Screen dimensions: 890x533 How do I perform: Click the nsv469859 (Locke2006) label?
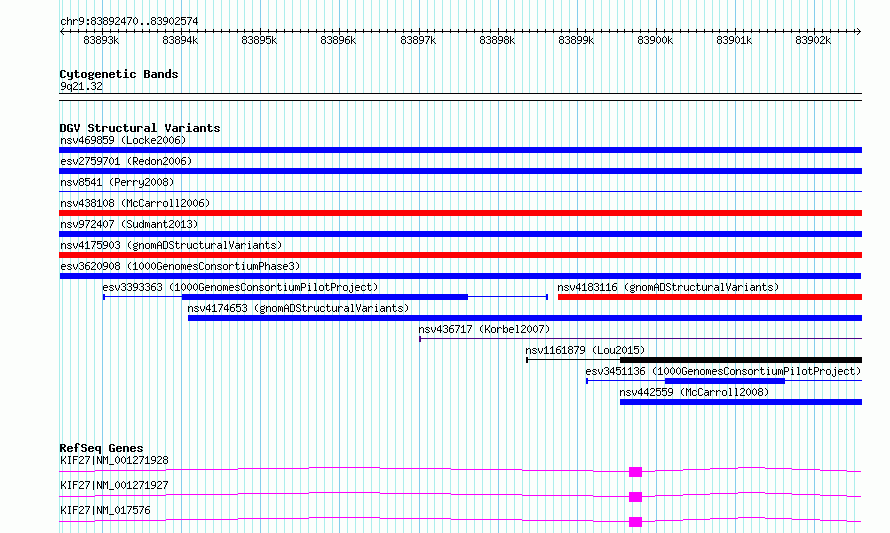point(123,140)
